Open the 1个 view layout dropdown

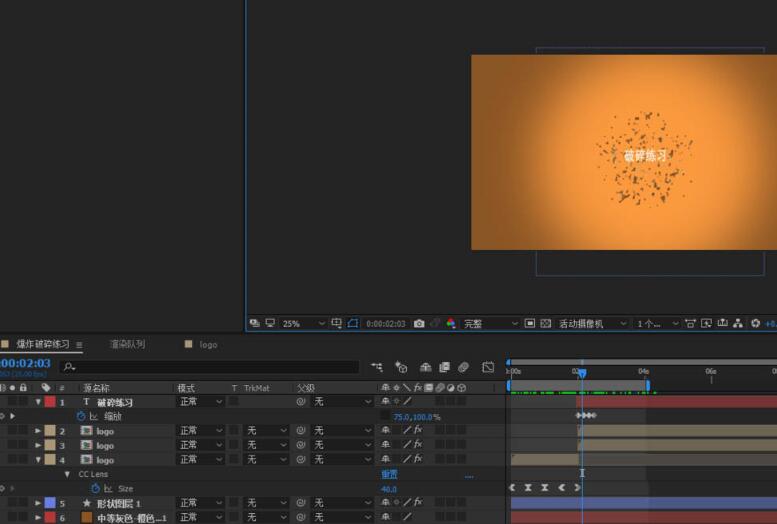click(657, 324)
